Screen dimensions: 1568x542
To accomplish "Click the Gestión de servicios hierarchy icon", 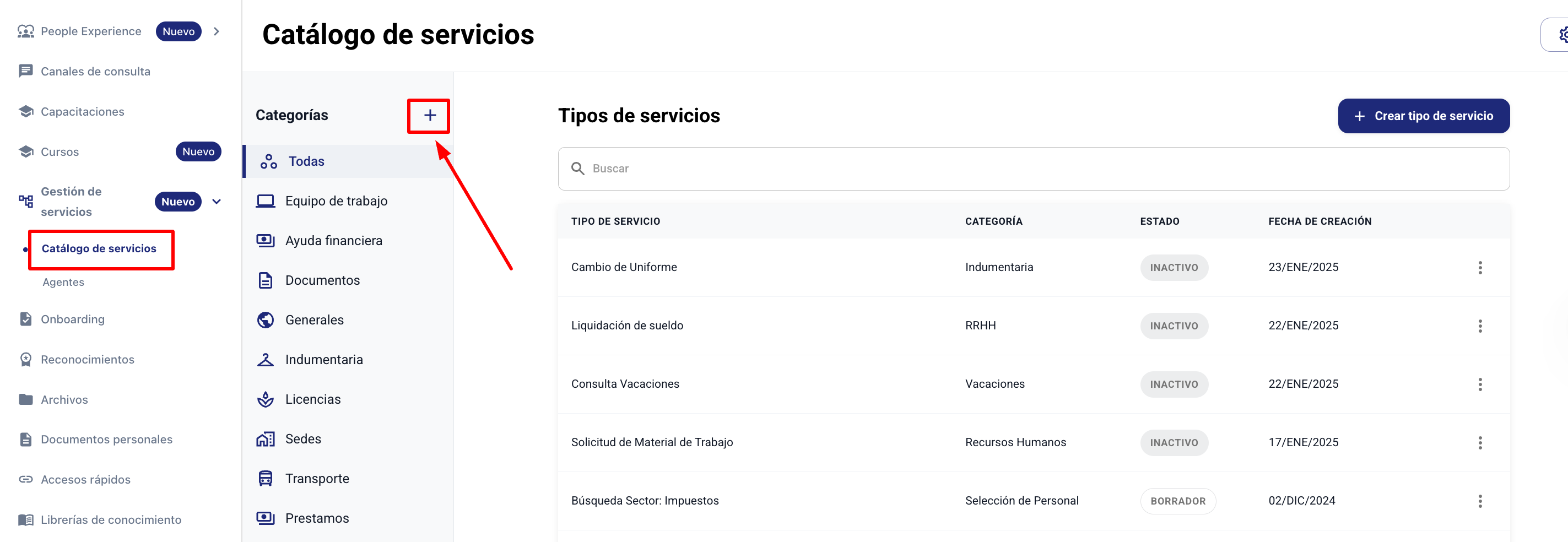I will (x=25, y=202).
